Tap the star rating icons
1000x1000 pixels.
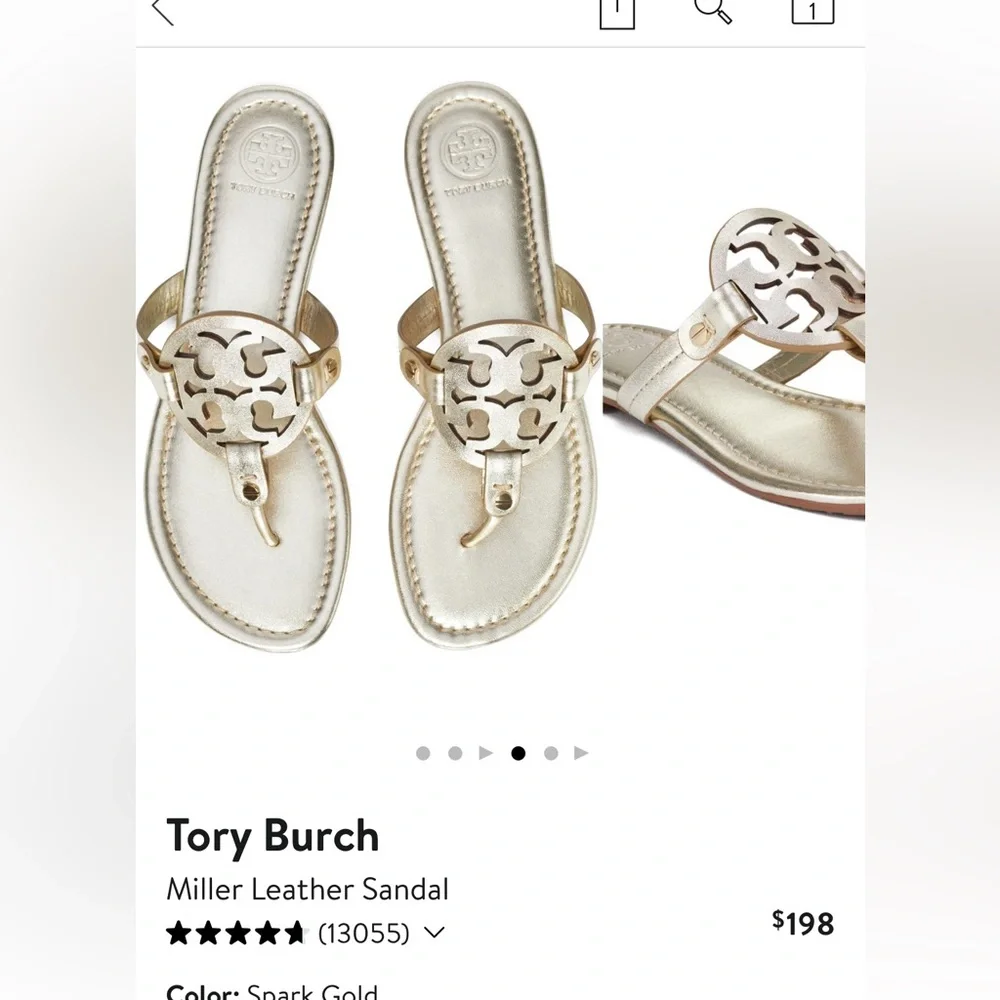(235, 931)
